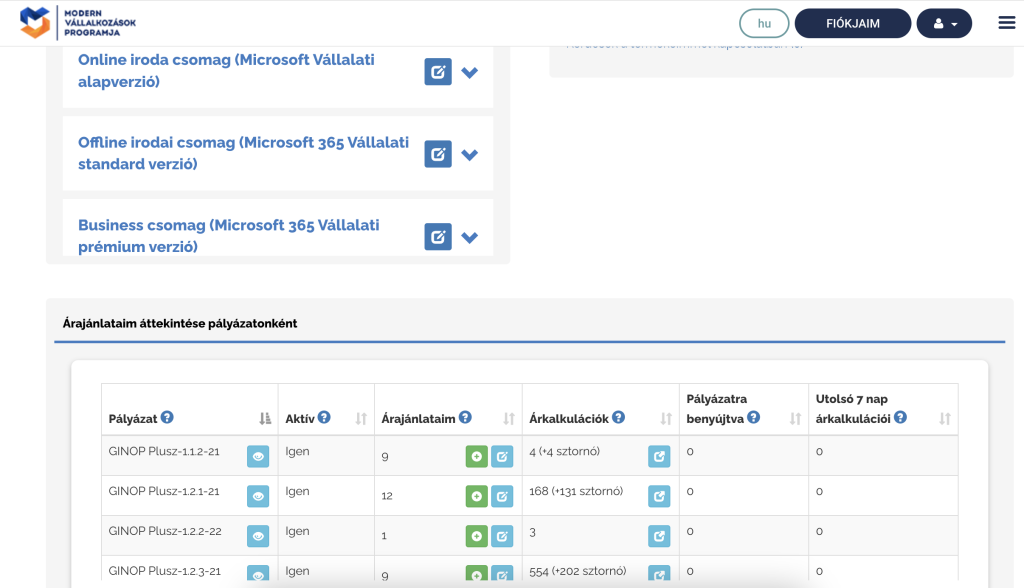
Task: Sort the table by the Pályázat column arrows
Action: 262,418
